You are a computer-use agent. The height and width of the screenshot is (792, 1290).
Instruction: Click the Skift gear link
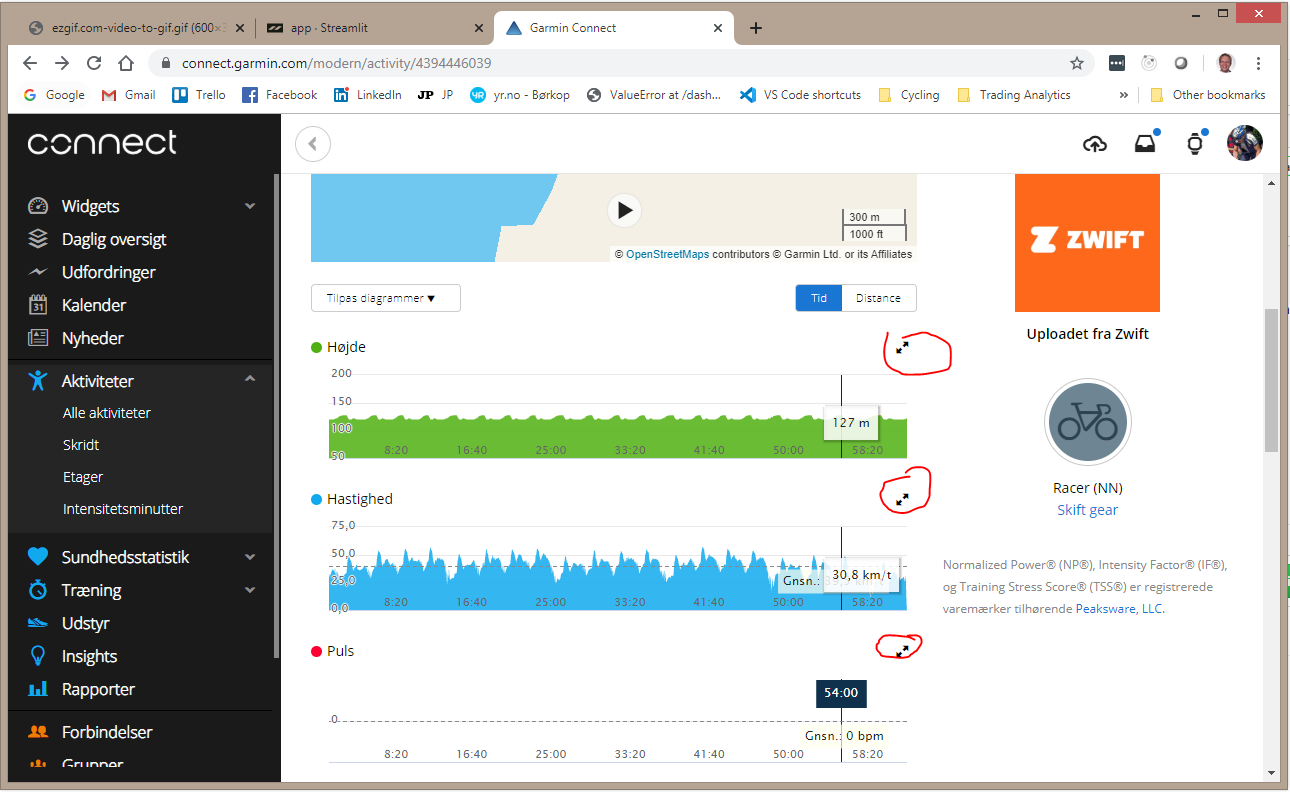(x=1087, y=509)
